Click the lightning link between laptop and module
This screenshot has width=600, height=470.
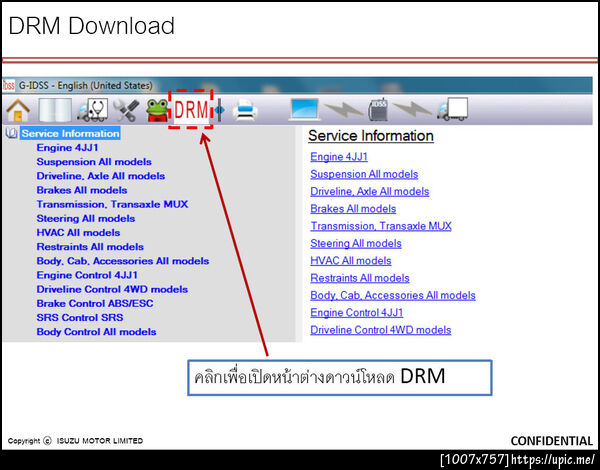point(343,110)
